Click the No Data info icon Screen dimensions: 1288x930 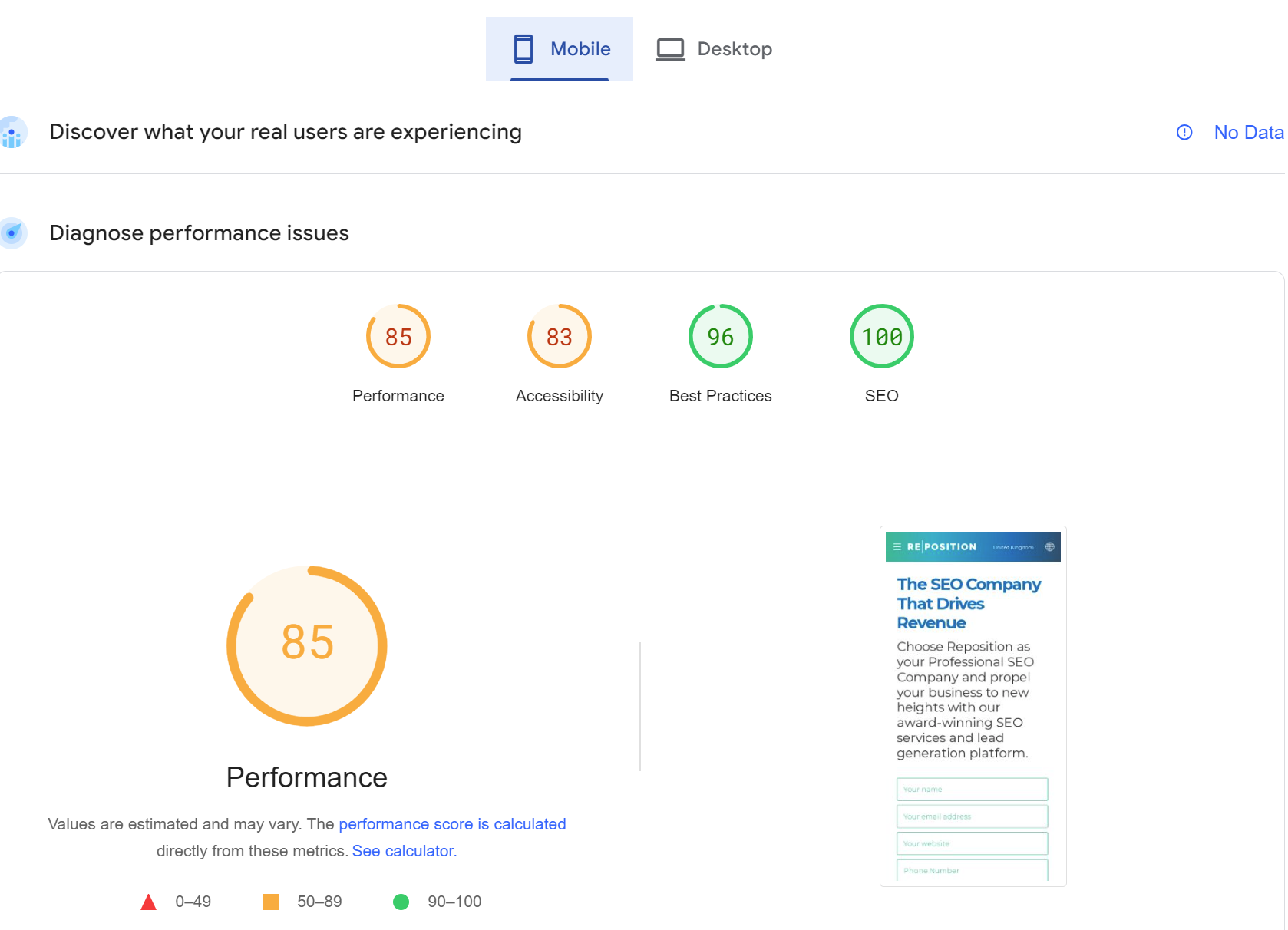tap(1184, 133)
